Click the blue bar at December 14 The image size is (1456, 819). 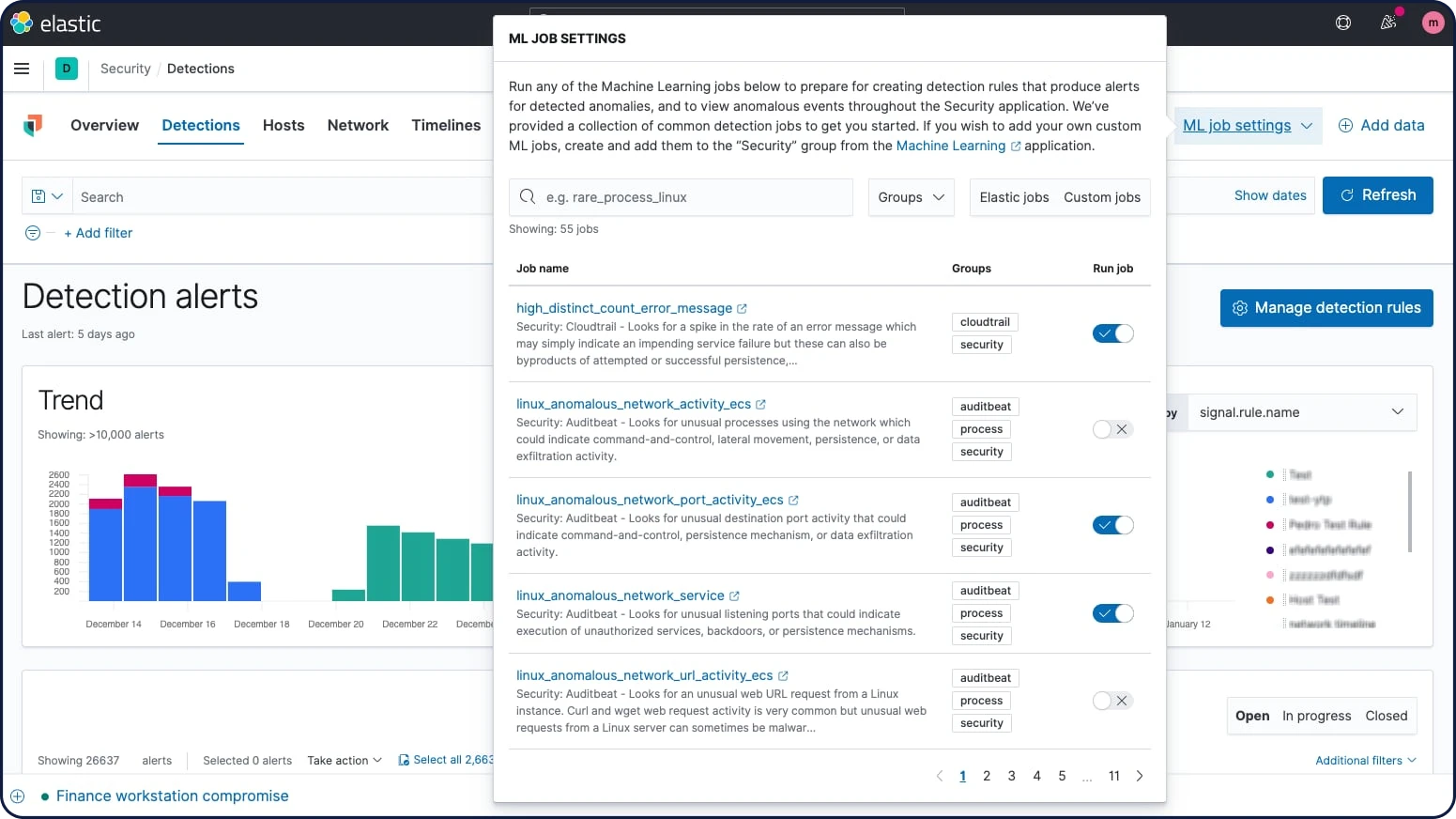pyautogui.click(x=105, y=554)
